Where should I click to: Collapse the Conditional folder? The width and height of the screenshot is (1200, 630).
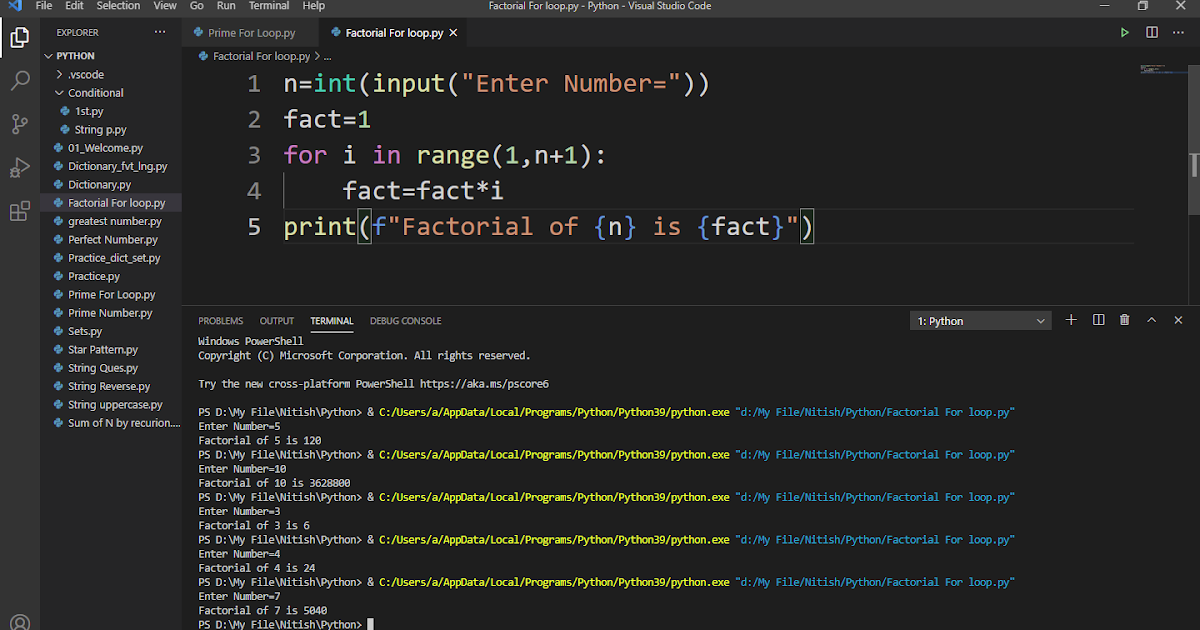[x=110, y=92]
